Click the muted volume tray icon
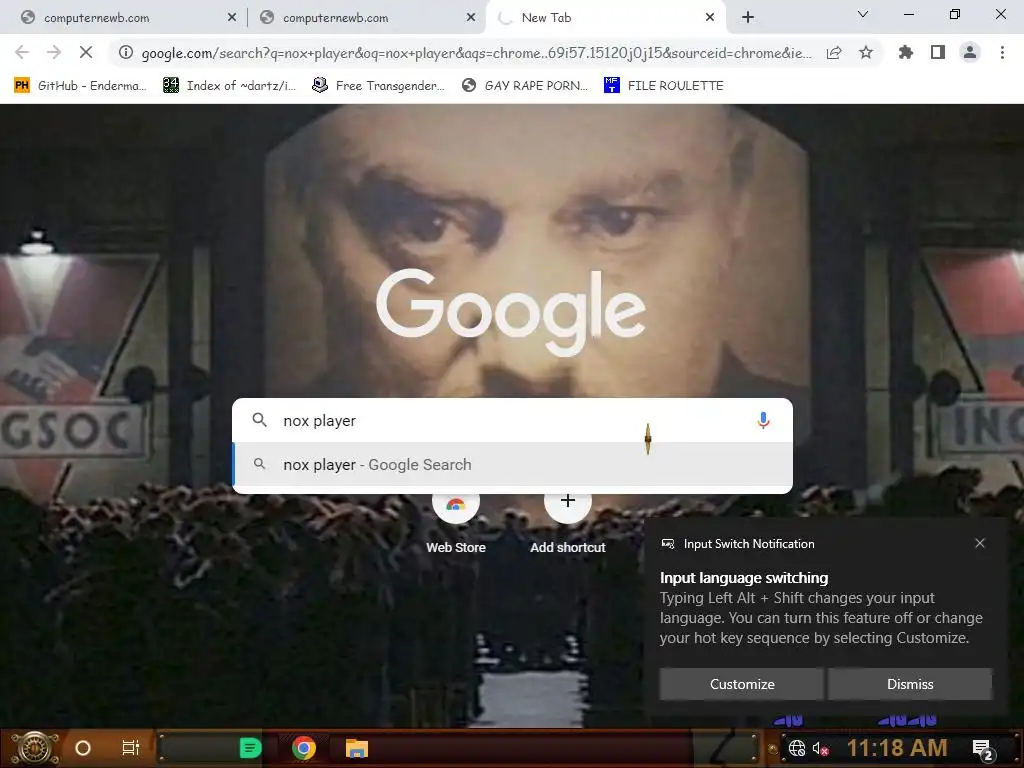The image size is (1024, 768). coord(820,748)
